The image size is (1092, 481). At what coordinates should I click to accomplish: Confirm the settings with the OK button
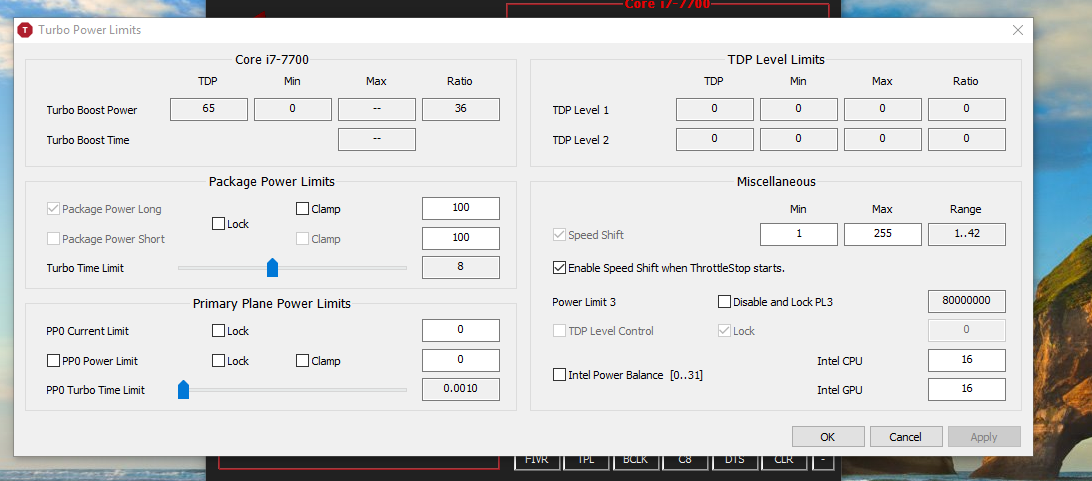827,436
